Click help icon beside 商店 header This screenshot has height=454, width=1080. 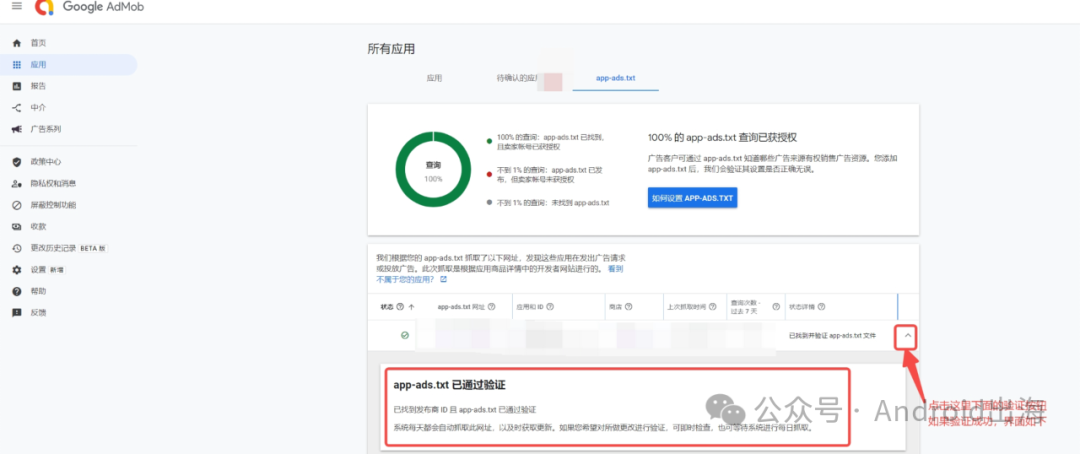pyautogui.click(x=629, y=307)
